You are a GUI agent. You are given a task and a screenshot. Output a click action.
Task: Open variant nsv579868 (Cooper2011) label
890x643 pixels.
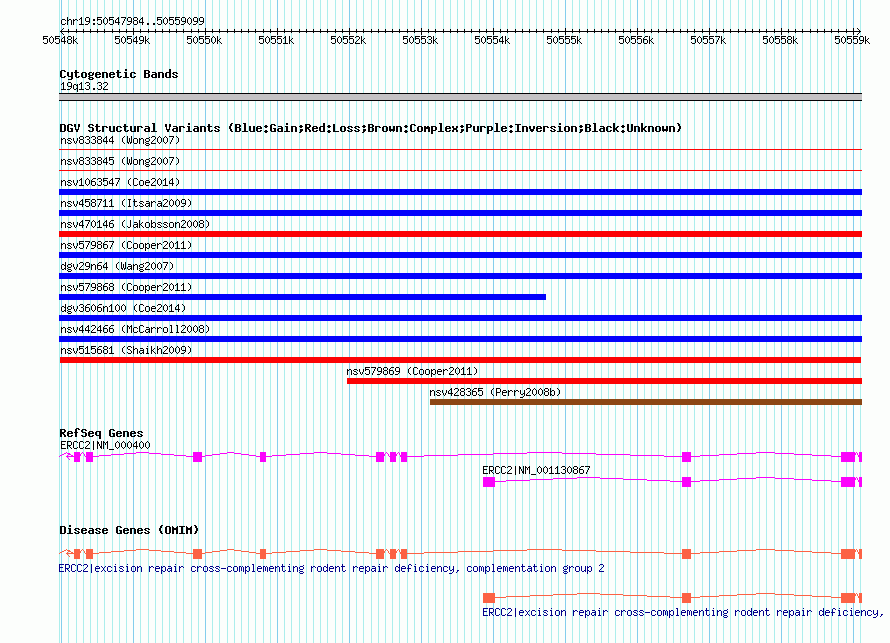[126, 287]
